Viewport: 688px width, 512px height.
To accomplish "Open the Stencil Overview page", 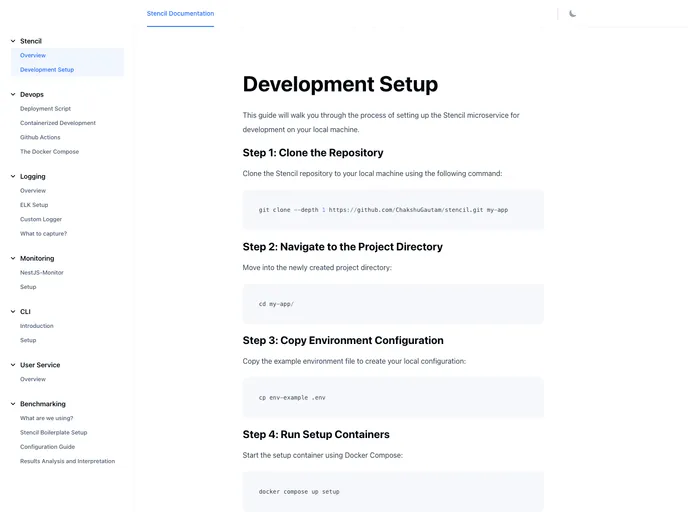I will click(x=33, y=55).
